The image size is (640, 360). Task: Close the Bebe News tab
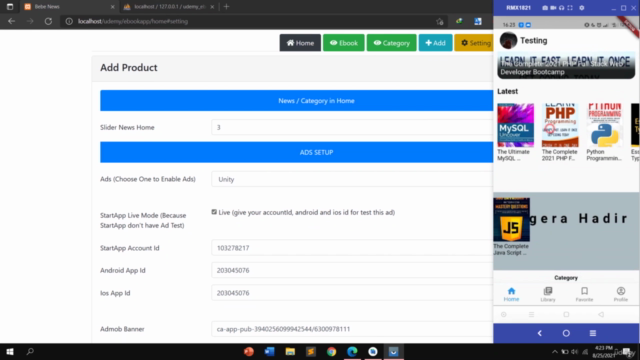click(113, 7)
